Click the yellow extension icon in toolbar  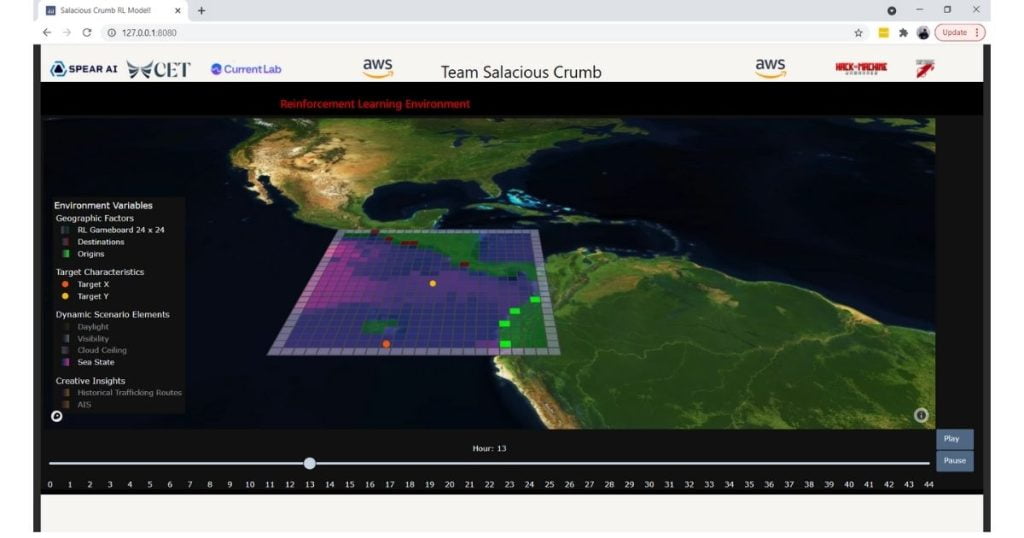[884, 32]
